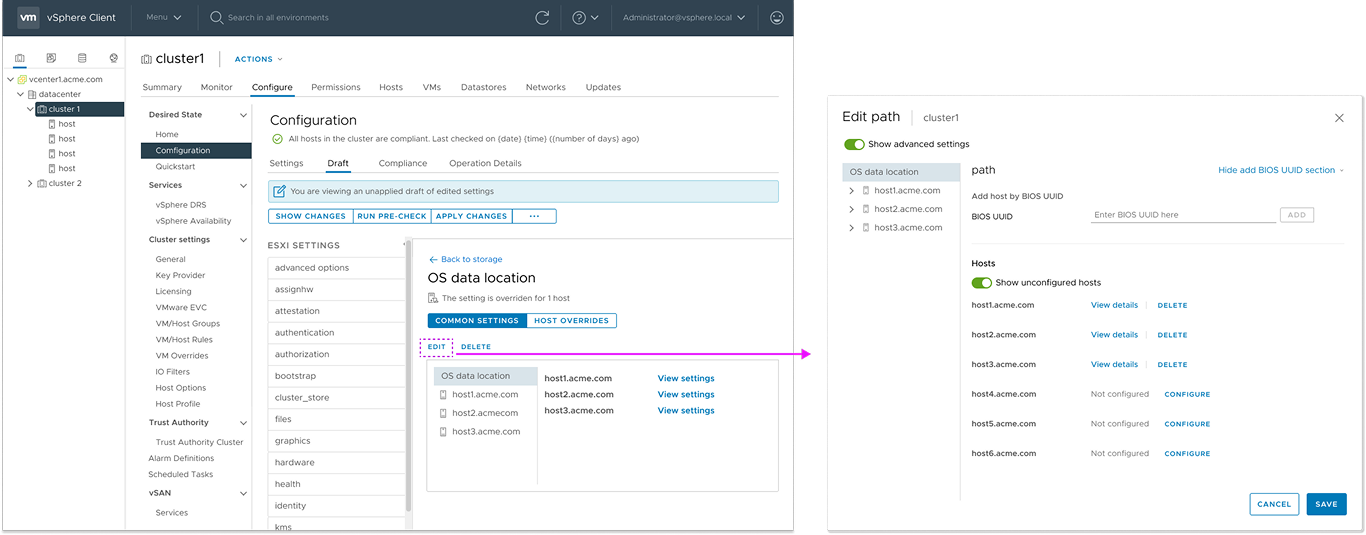Open the cluster1 ACTIONS dropdown
This screenshot has height=535, width=1366.
pyautogui.click(x=259, y=59)
